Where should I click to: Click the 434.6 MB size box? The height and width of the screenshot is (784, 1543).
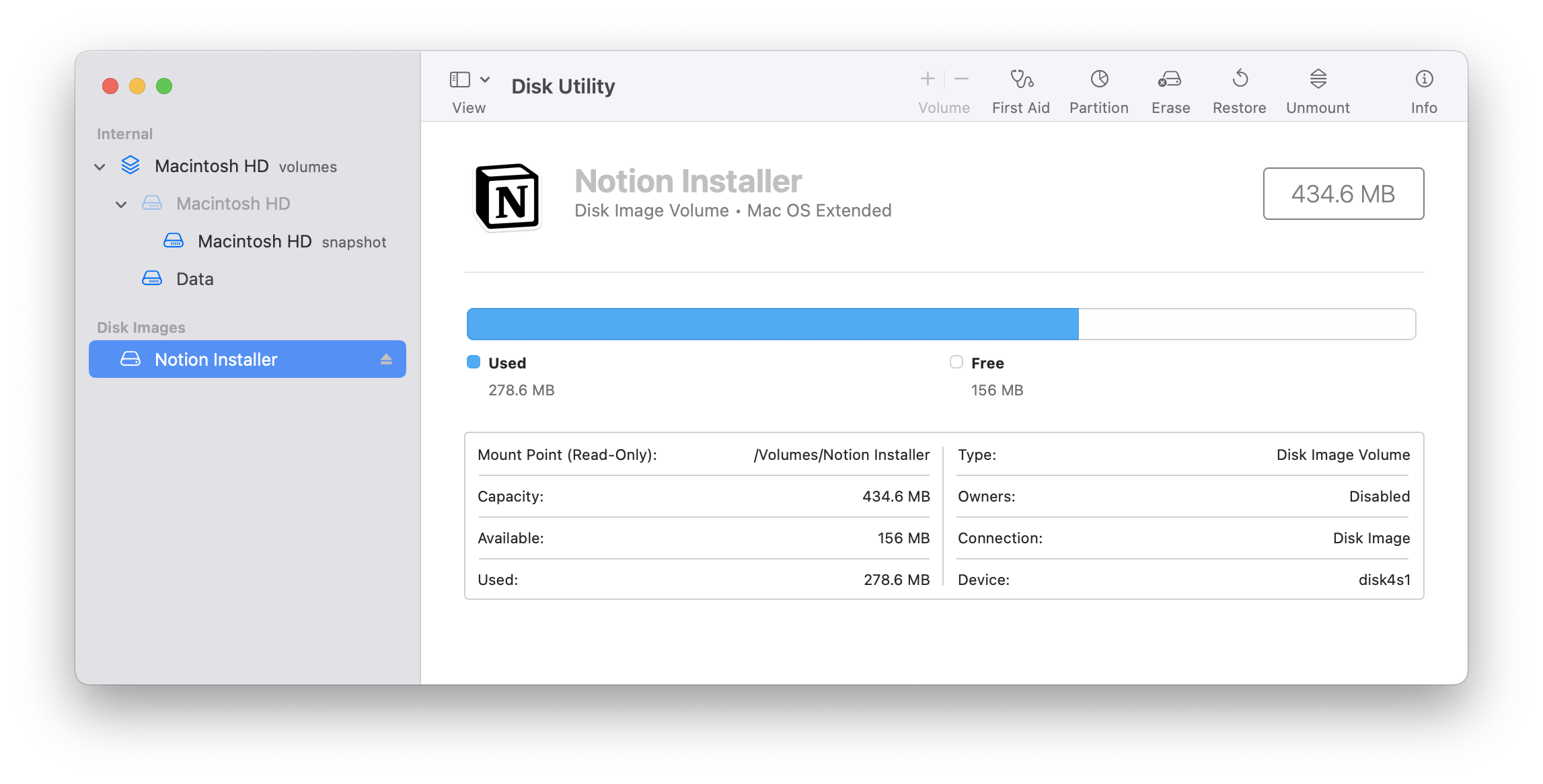click(1343, 194)
